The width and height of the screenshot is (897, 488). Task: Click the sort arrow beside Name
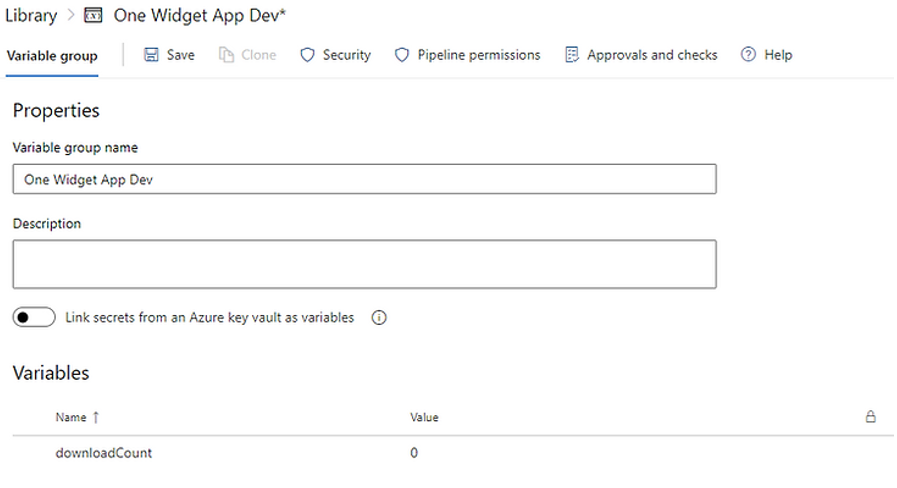coord(96,418)
